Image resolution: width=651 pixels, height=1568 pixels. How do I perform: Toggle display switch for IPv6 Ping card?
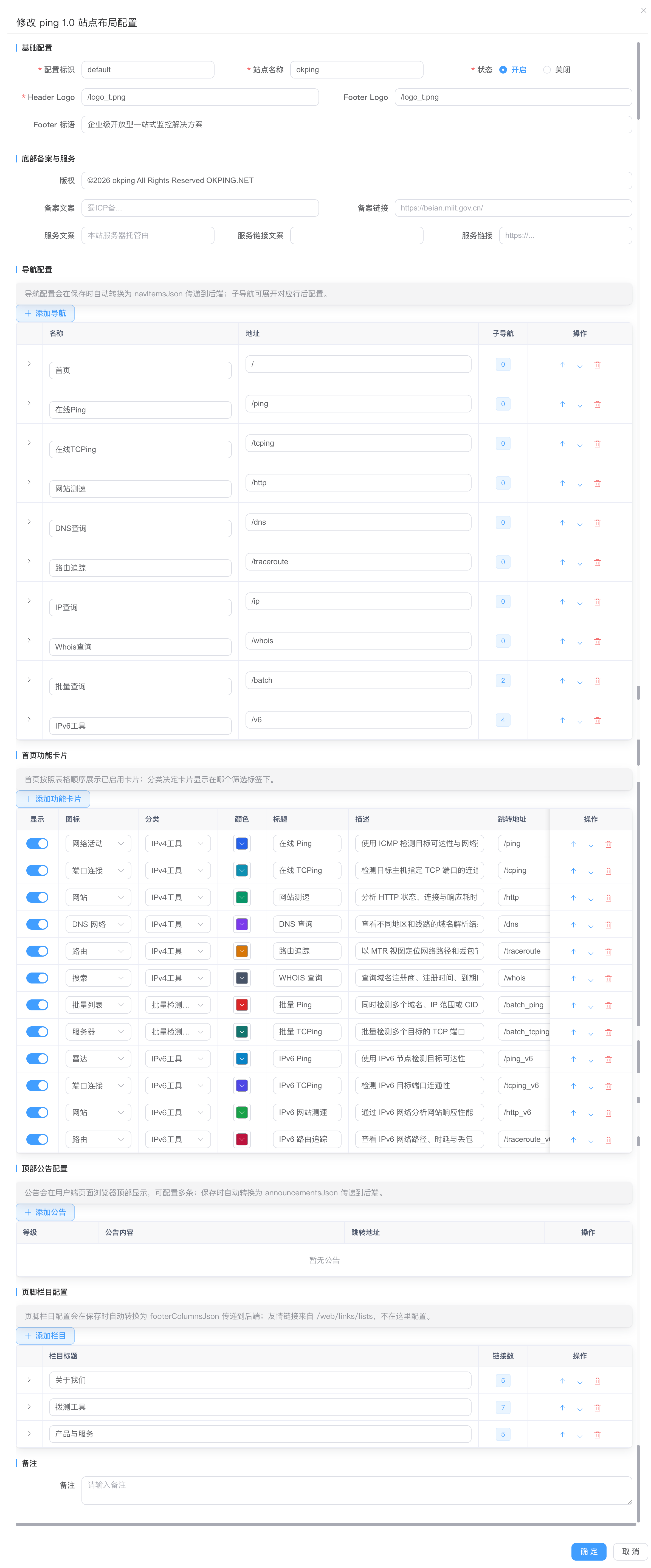click(x=37, y=1058)
